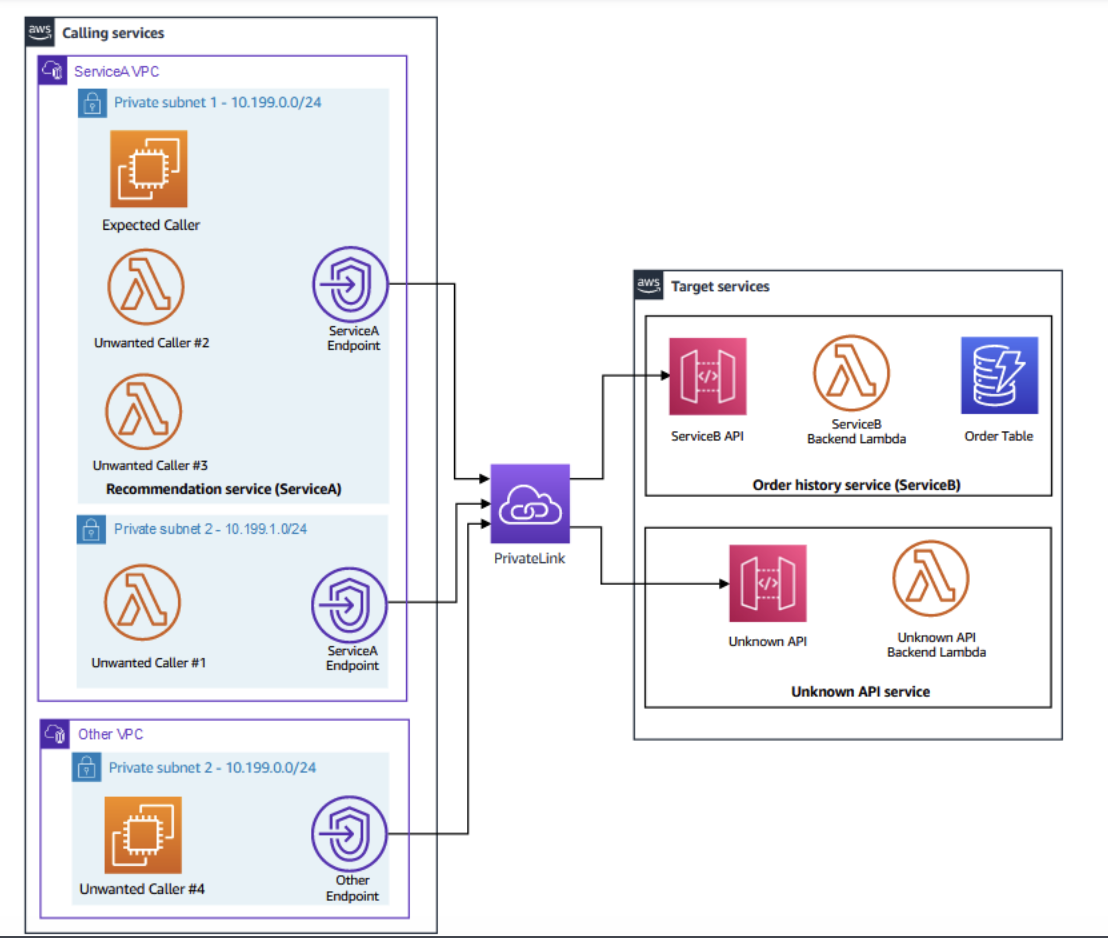
Task: Click 'Recommendation service (ServiceA)' text
Action: [x=223, y=489]
